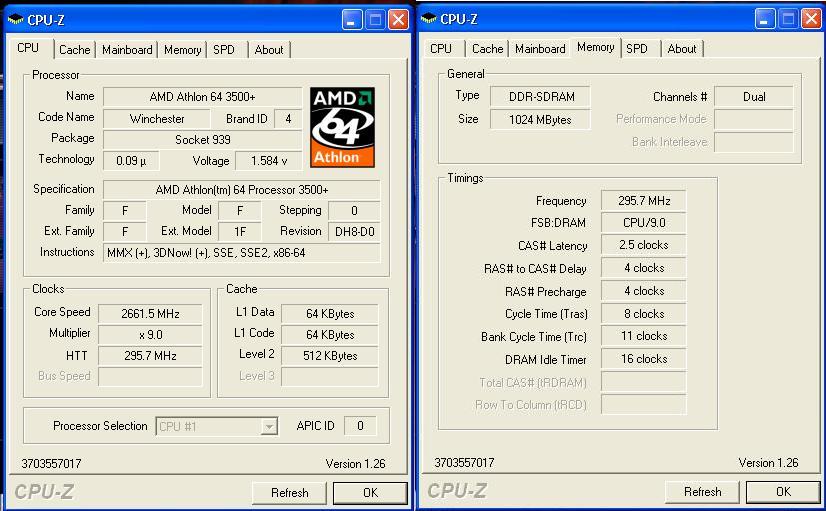Click Refresh in the left CPU-Z window

click(x=289, y=493)
